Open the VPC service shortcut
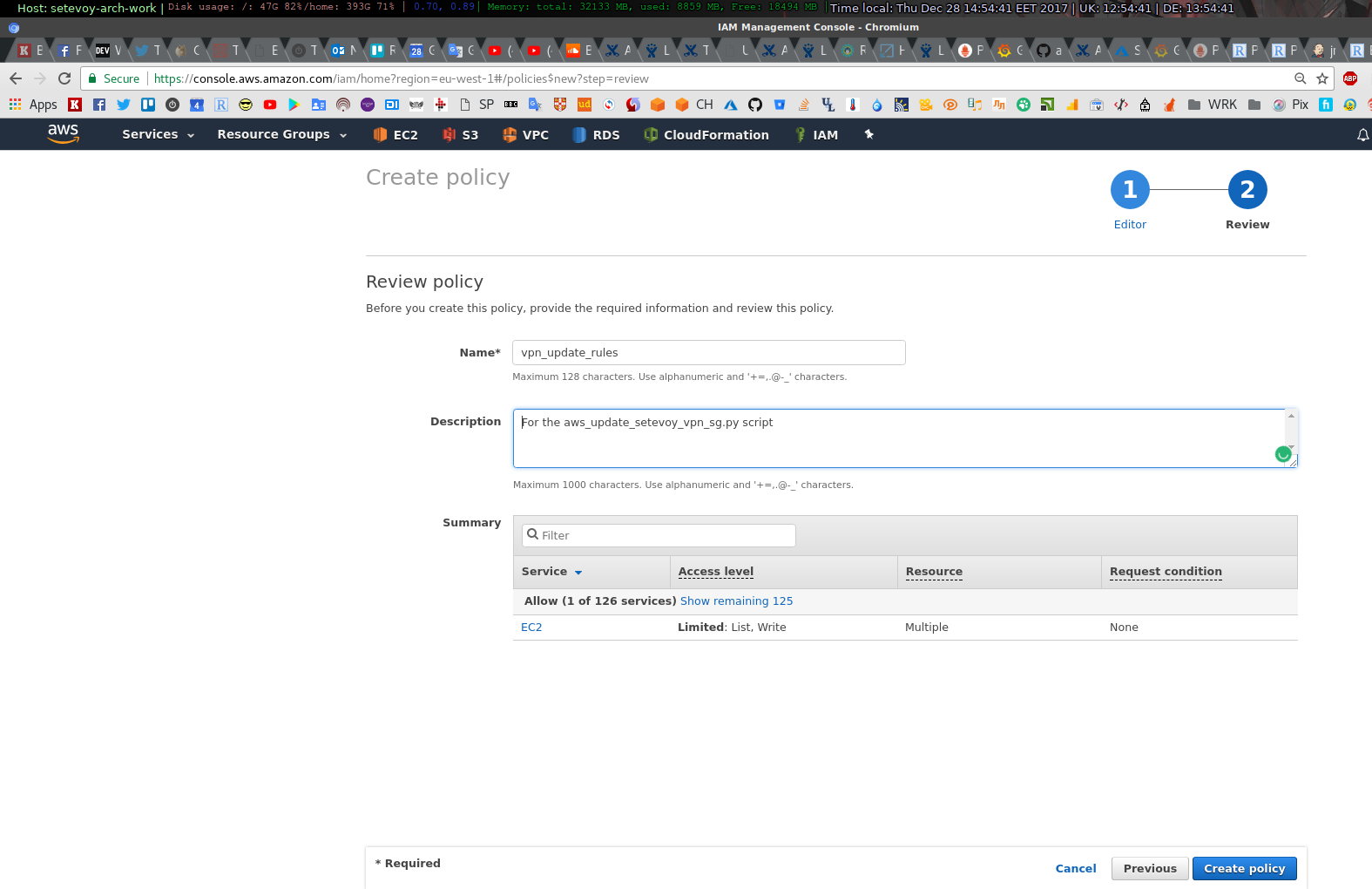 [526, 134]
